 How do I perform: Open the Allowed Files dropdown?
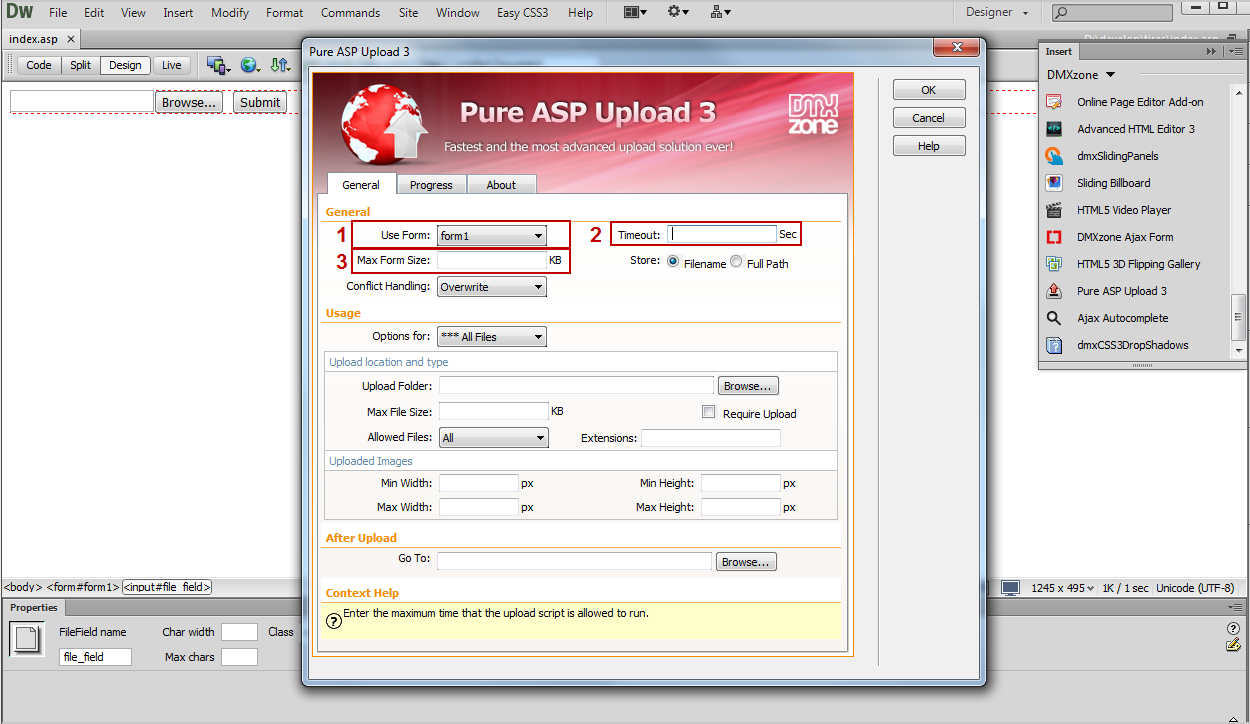point(494,437)
